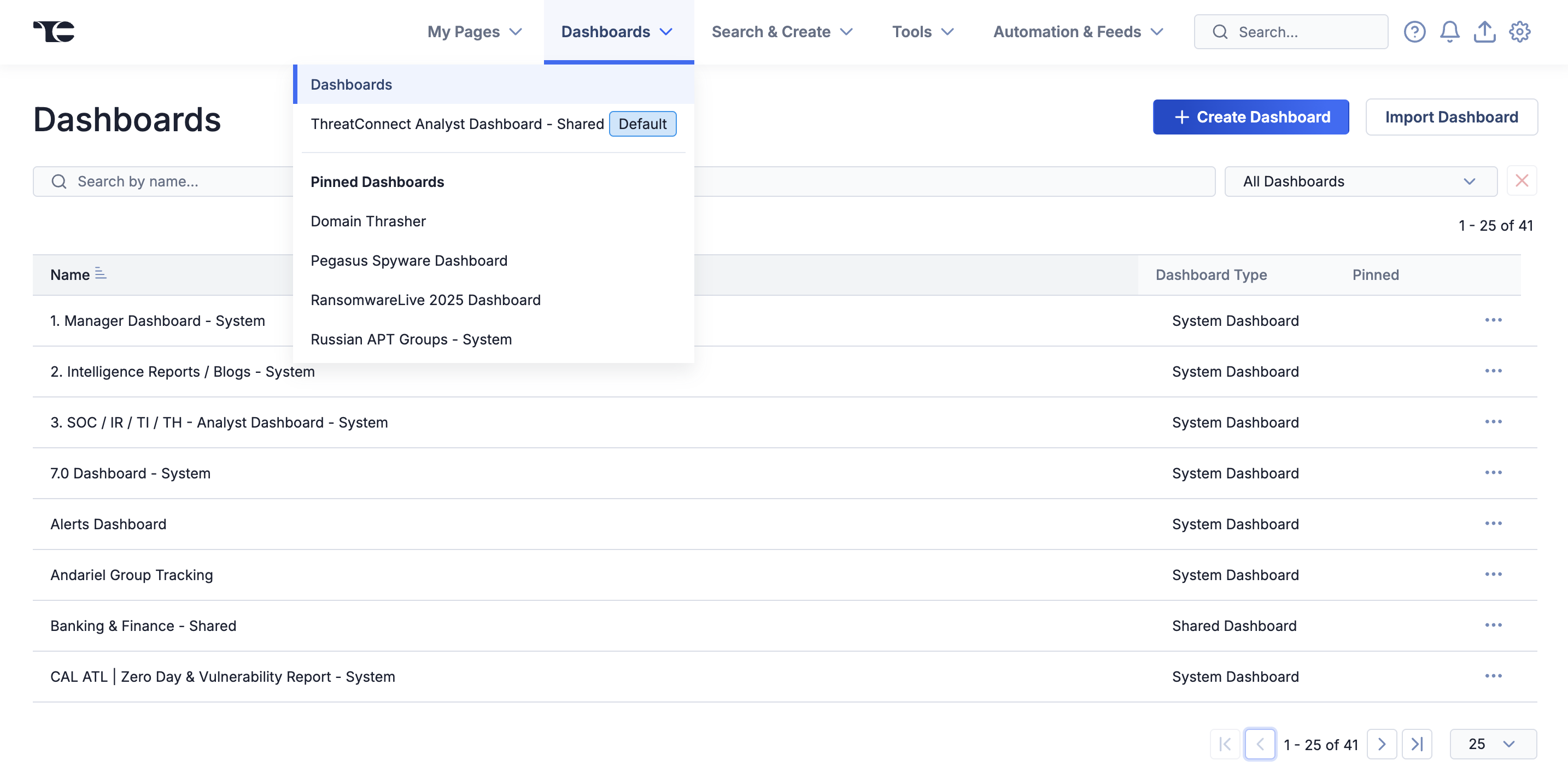This screenshot has width=1568, height=772.
Task: Open Pegasus Spyware Dashboard from menu
Action: click(x=409, y=261)
